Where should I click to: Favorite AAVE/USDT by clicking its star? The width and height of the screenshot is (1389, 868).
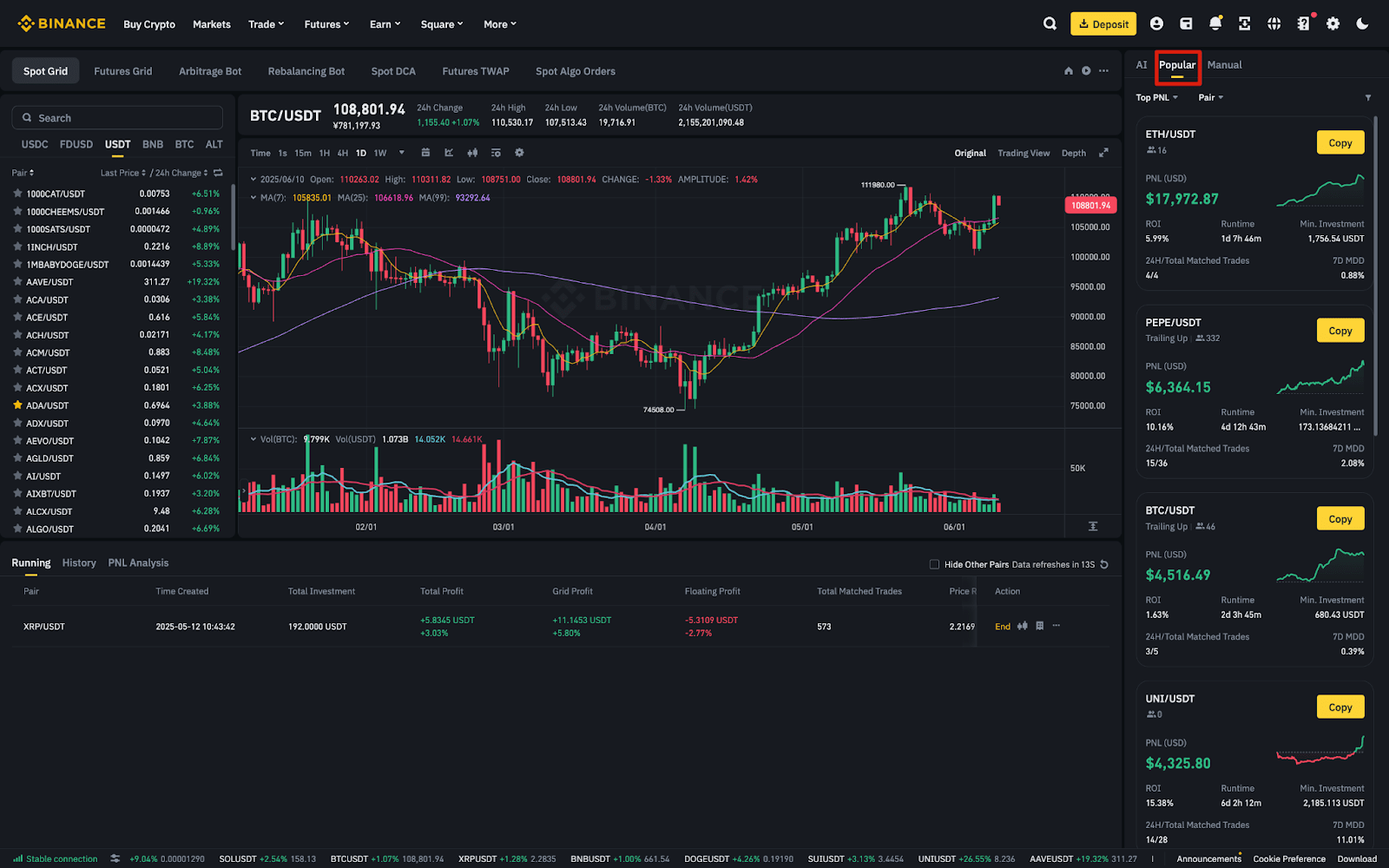tap(17, 281)
